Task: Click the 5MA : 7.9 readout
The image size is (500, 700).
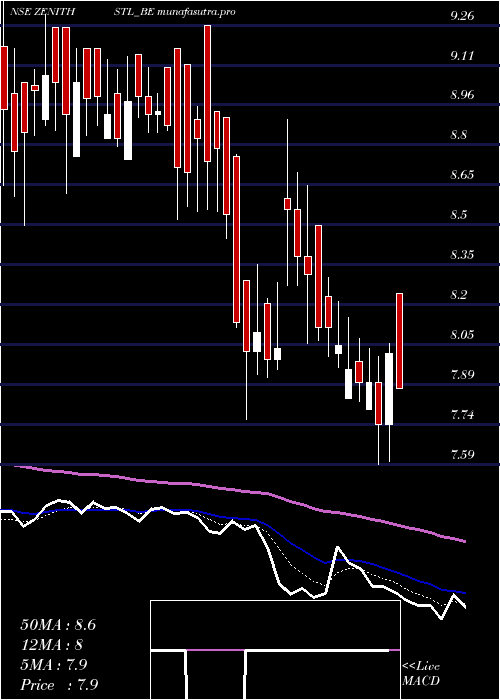Action: [54, 665]
